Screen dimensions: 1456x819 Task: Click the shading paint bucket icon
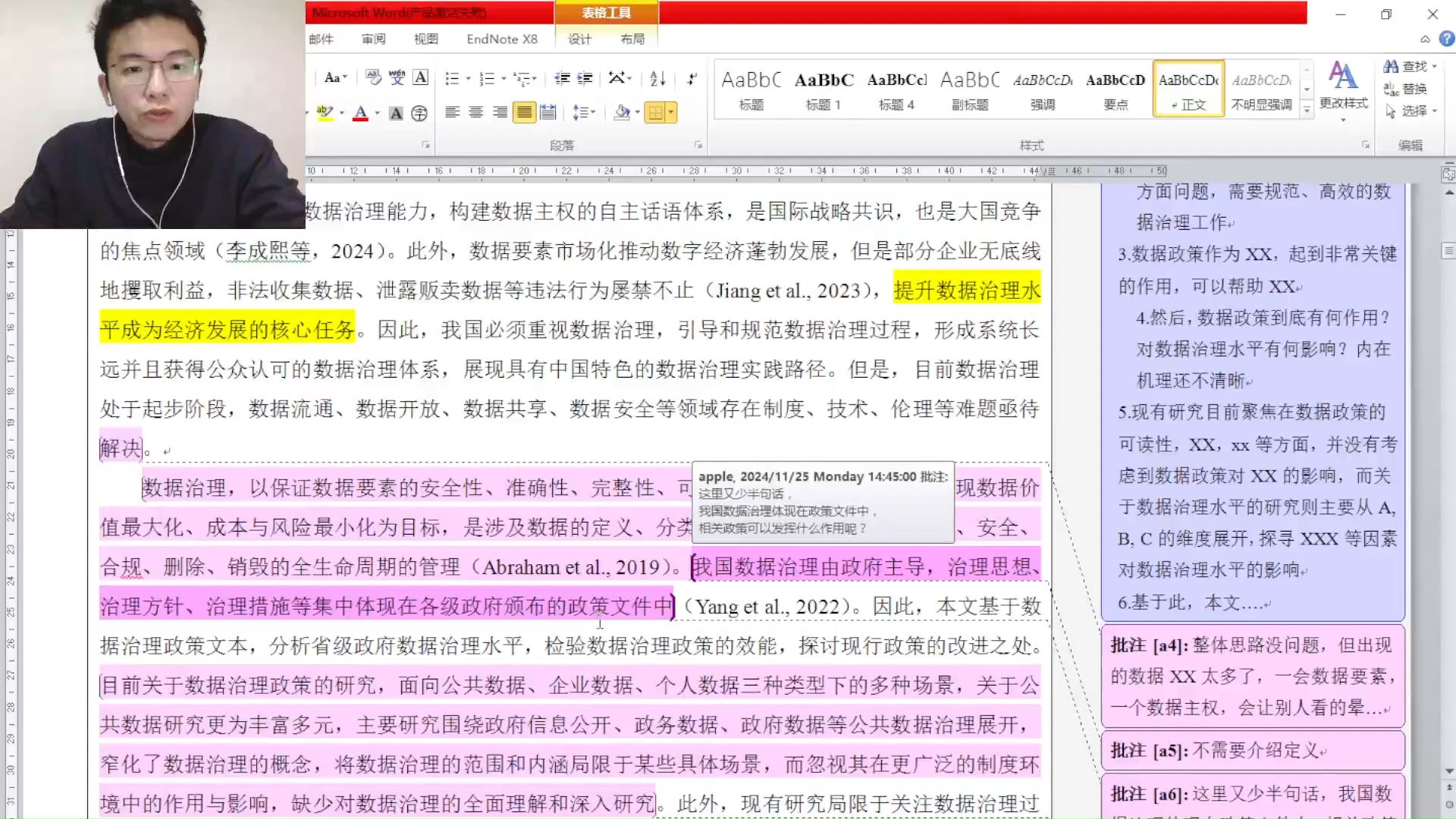click(623, 112)
